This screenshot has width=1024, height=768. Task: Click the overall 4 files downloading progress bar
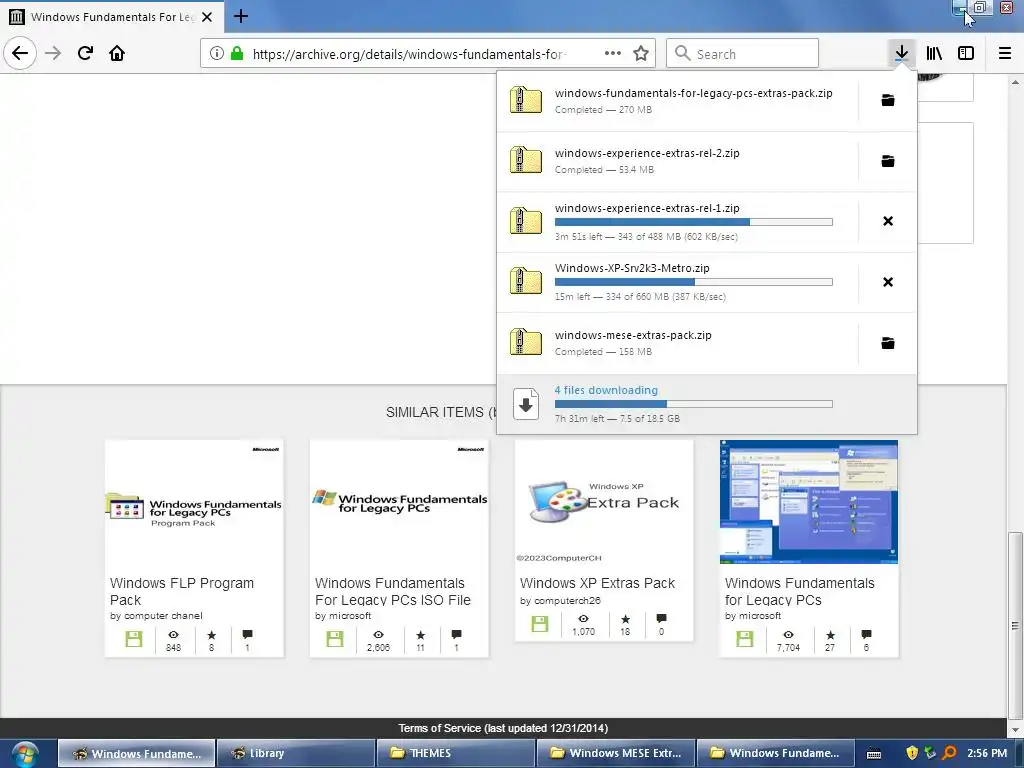pos(694,404)
